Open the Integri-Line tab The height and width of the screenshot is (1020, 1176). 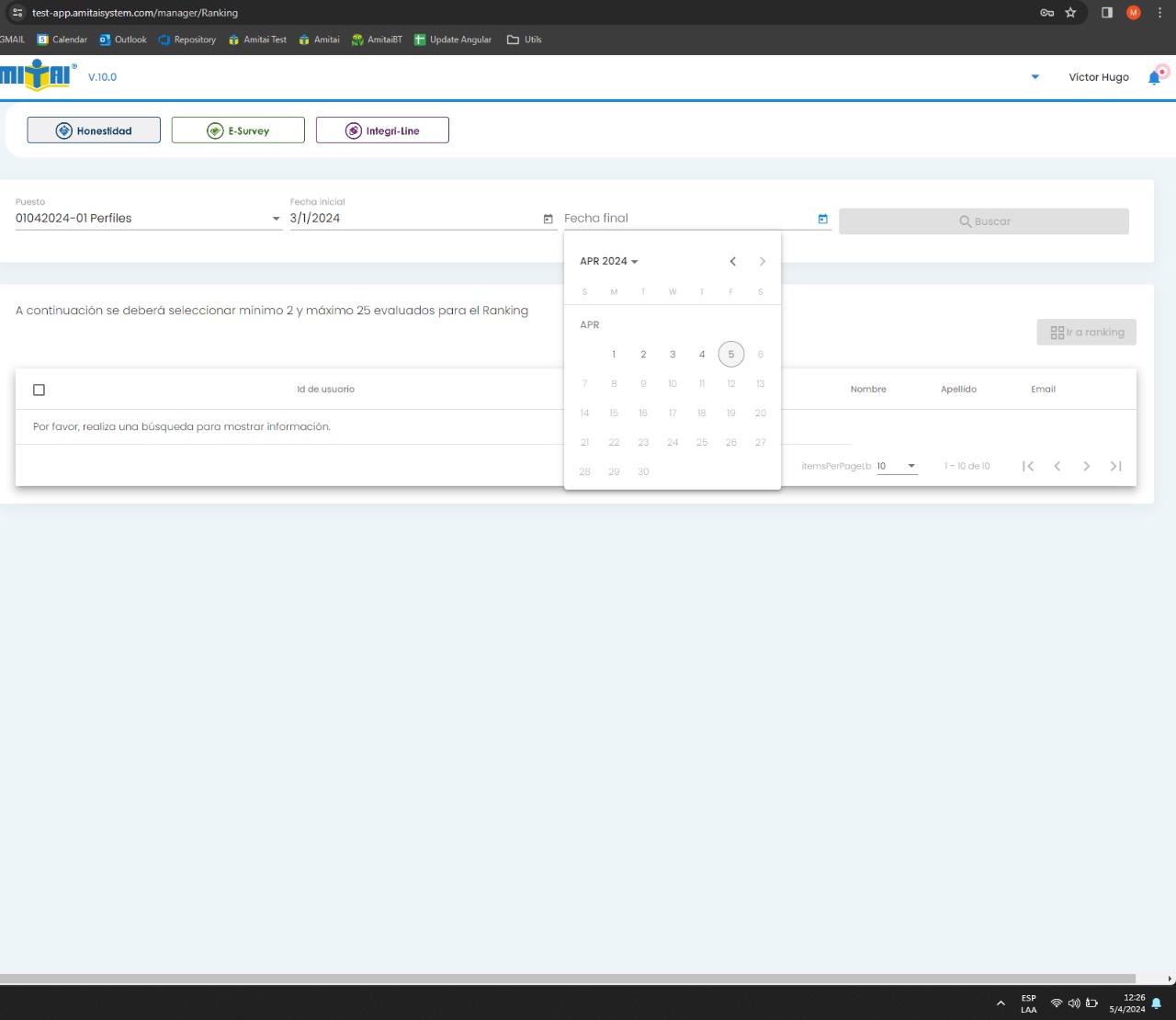[382, 130]
